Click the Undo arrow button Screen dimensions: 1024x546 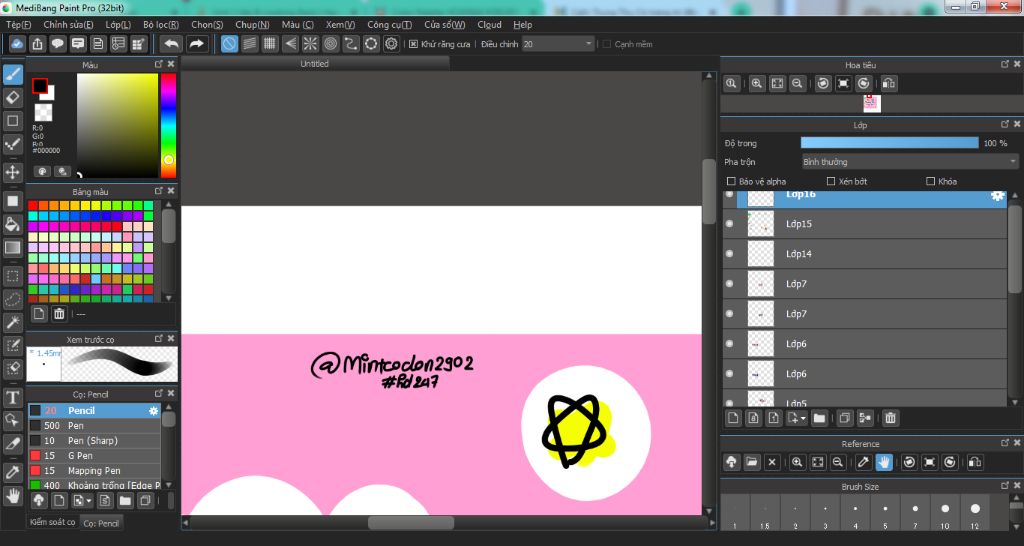(171, 44)
